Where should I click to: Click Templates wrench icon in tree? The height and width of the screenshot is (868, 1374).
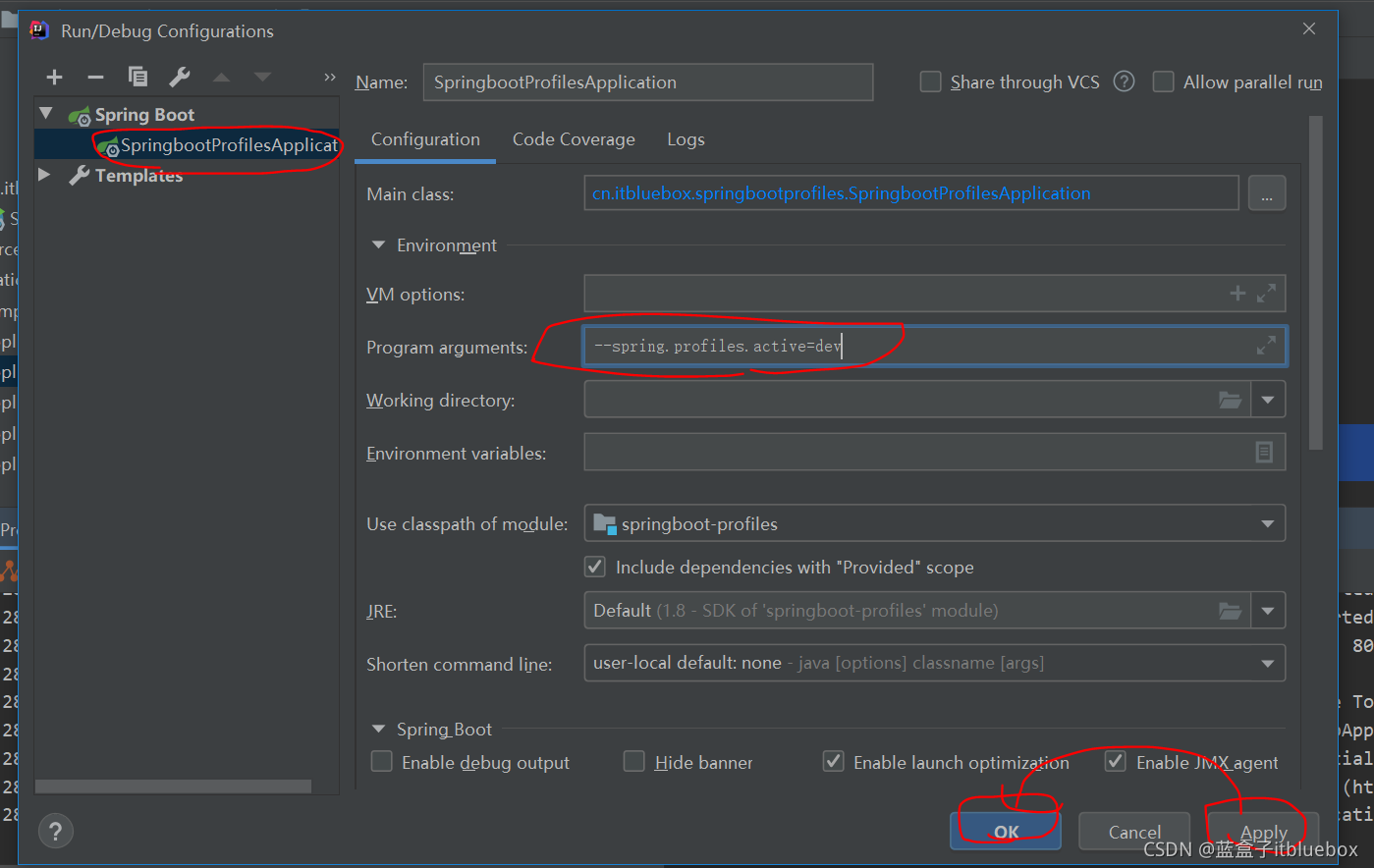[x=79, y=176]
